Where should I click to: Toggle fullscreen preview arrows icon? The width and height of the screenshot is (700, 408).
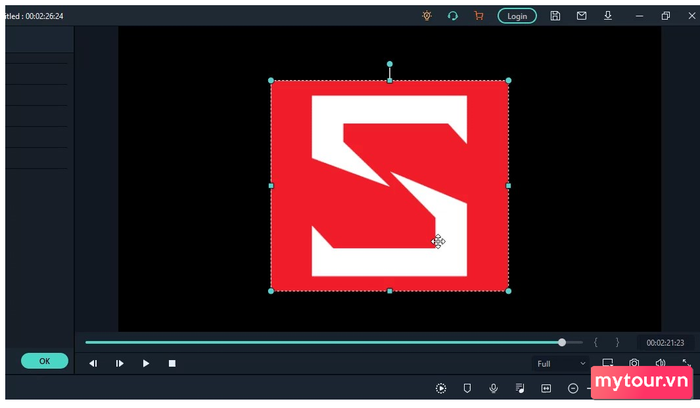687,362
